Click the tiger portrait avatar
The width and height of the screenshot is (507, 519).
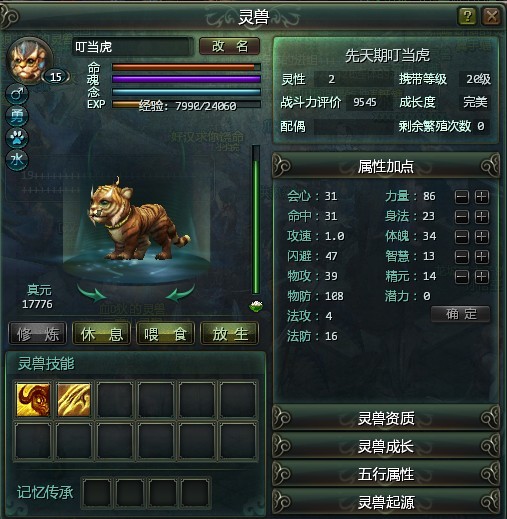[28, 61]
